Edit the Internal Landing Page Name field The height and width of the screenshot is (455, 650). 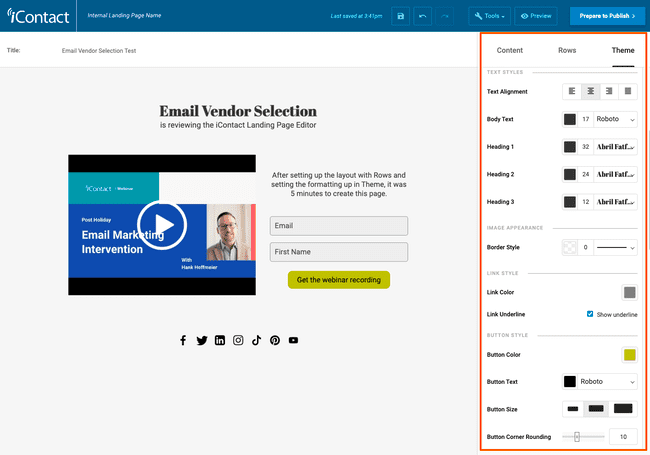124,16
